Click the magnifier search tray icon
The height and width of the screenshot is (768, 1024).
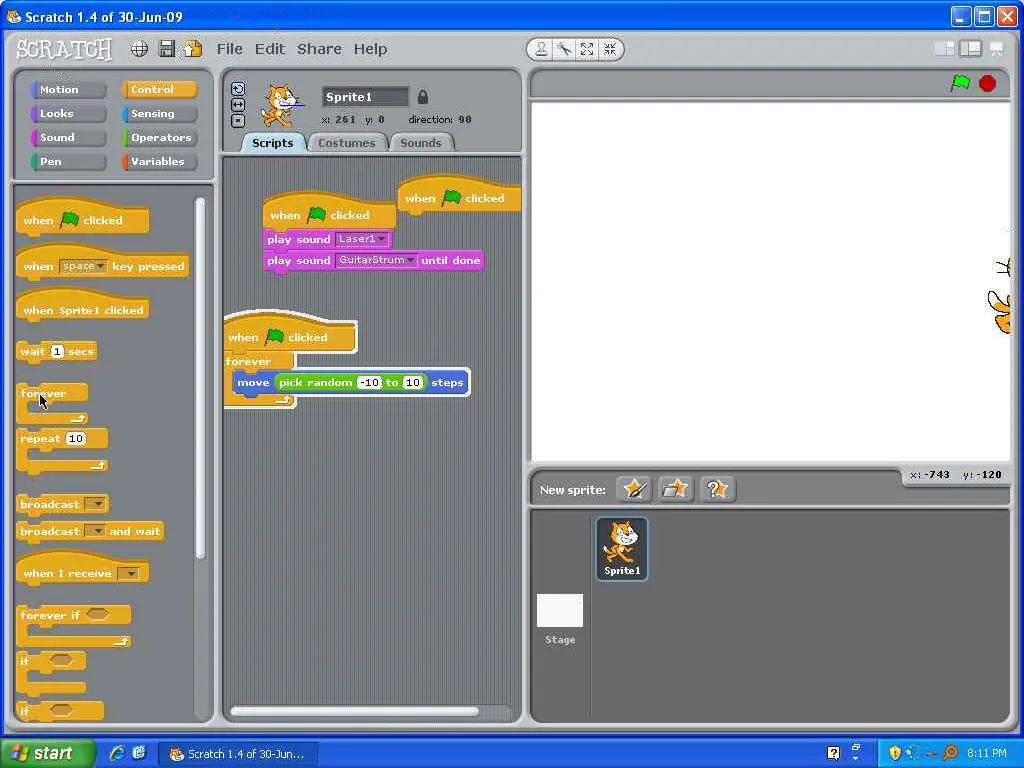click(x=950, y=753)
